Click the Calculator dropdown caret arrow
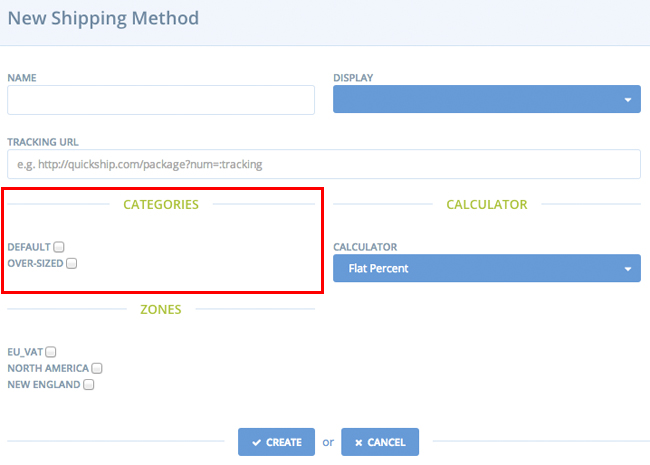The width and height of the screenshot is (650, 465). pos(628,269)
